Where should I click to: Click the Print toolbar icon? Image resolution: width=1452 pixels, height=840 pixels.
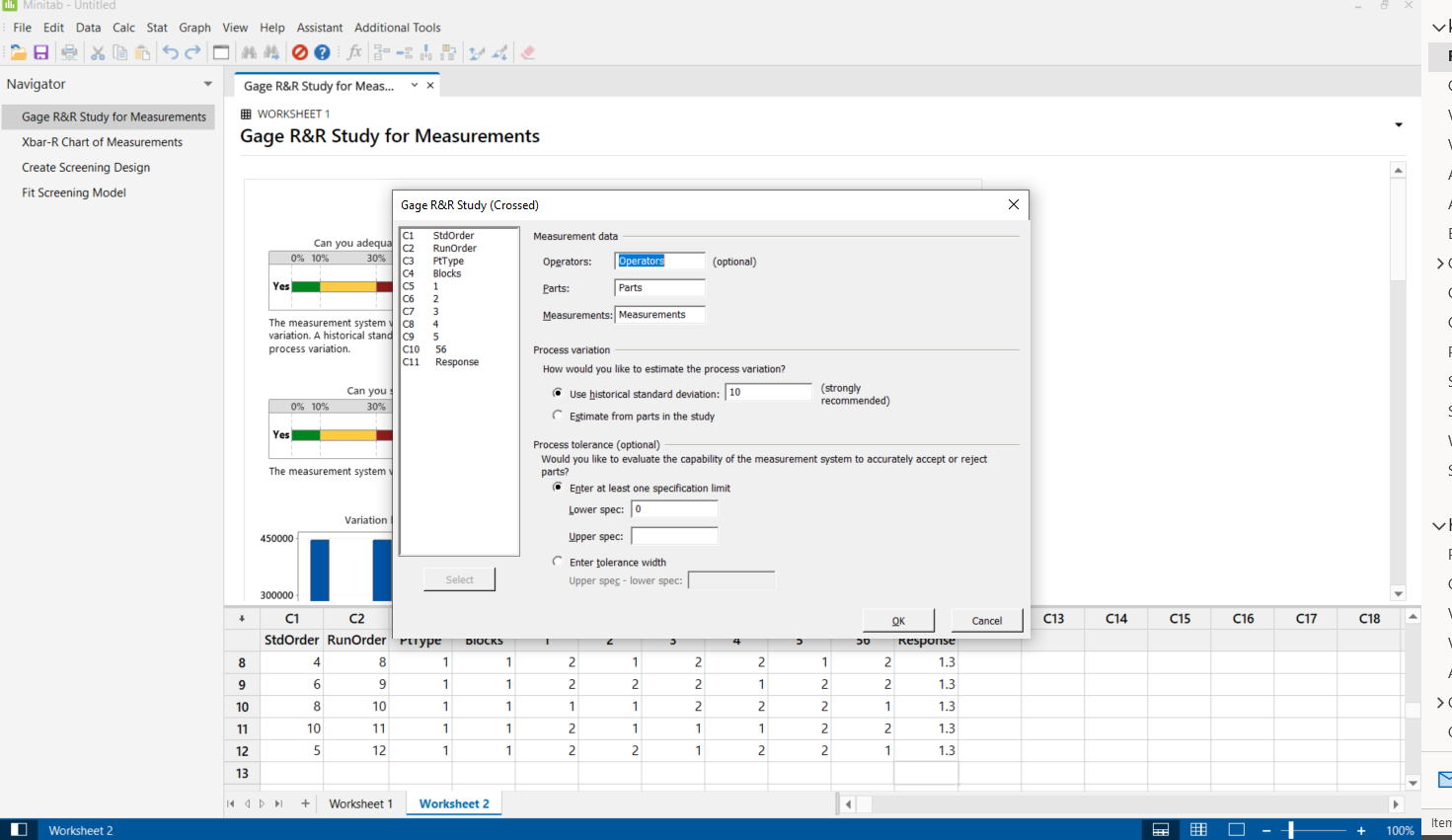click(x=68, y=52)
